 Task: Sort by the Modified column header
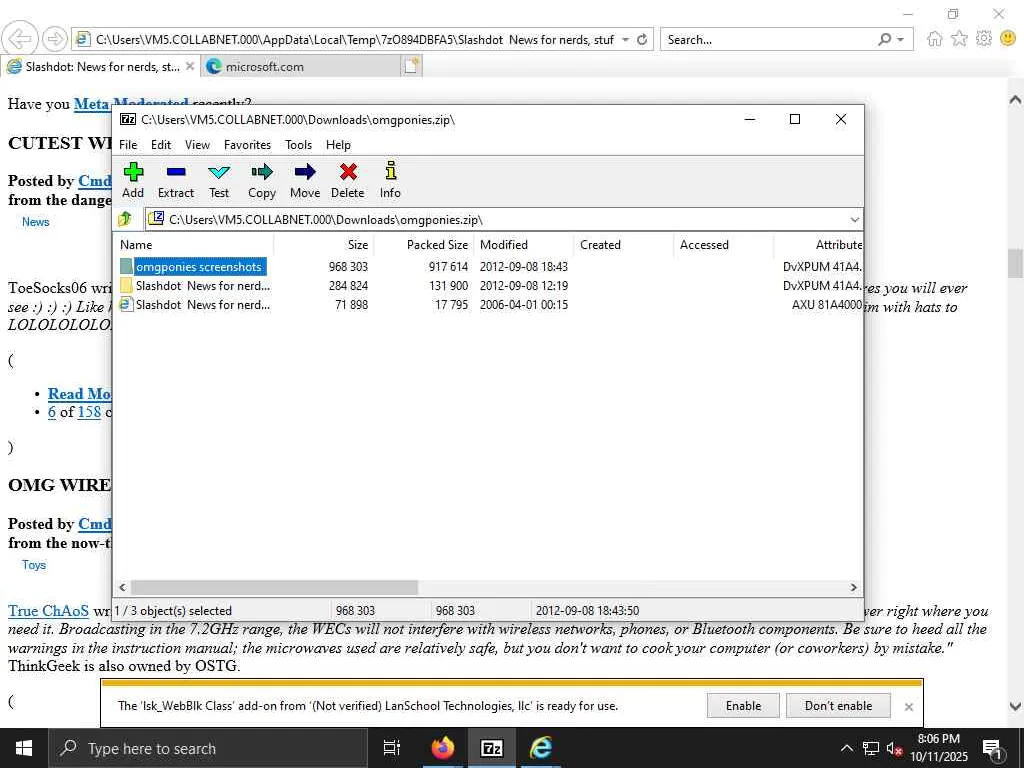(x=524, y=245)
